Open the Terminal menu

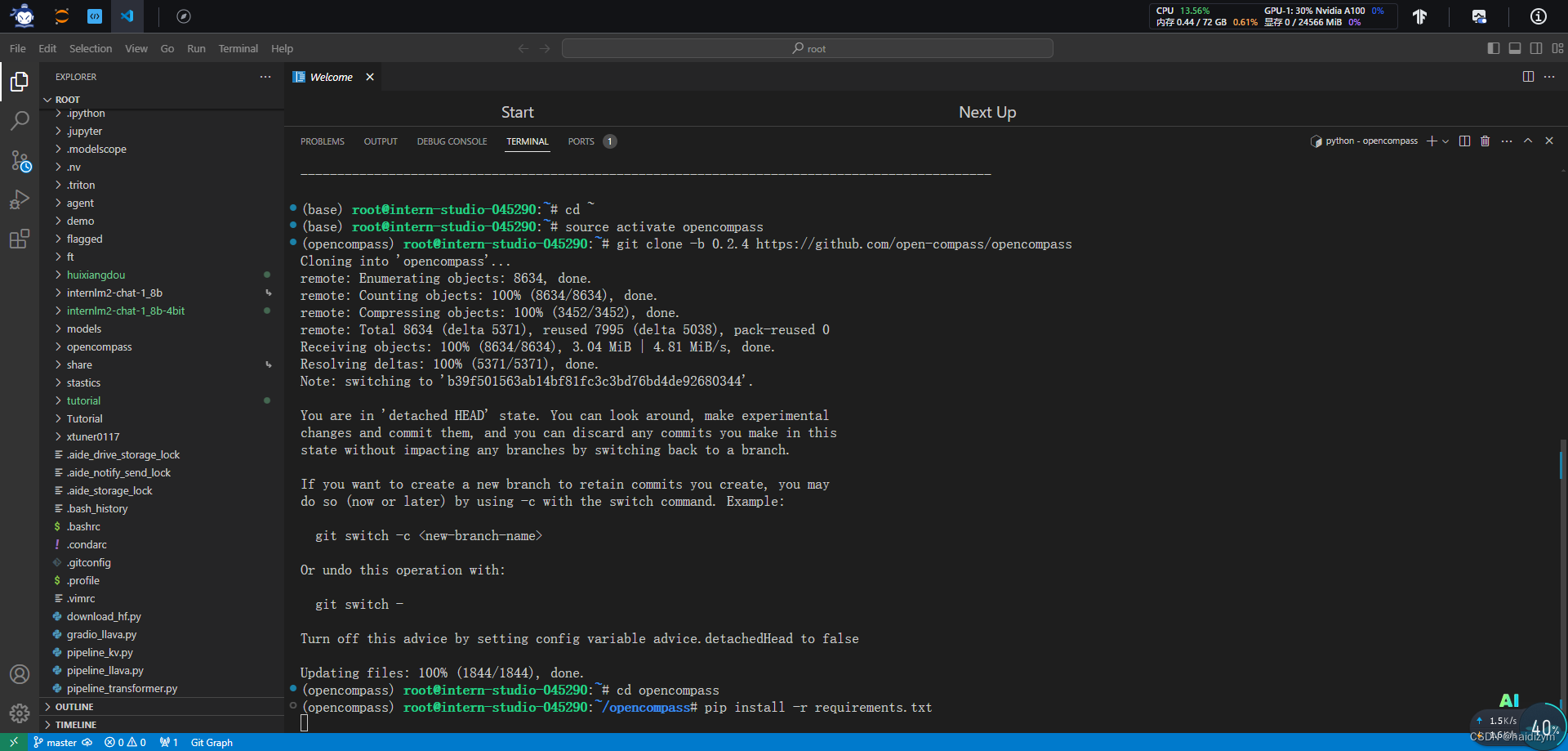point(238,48)
